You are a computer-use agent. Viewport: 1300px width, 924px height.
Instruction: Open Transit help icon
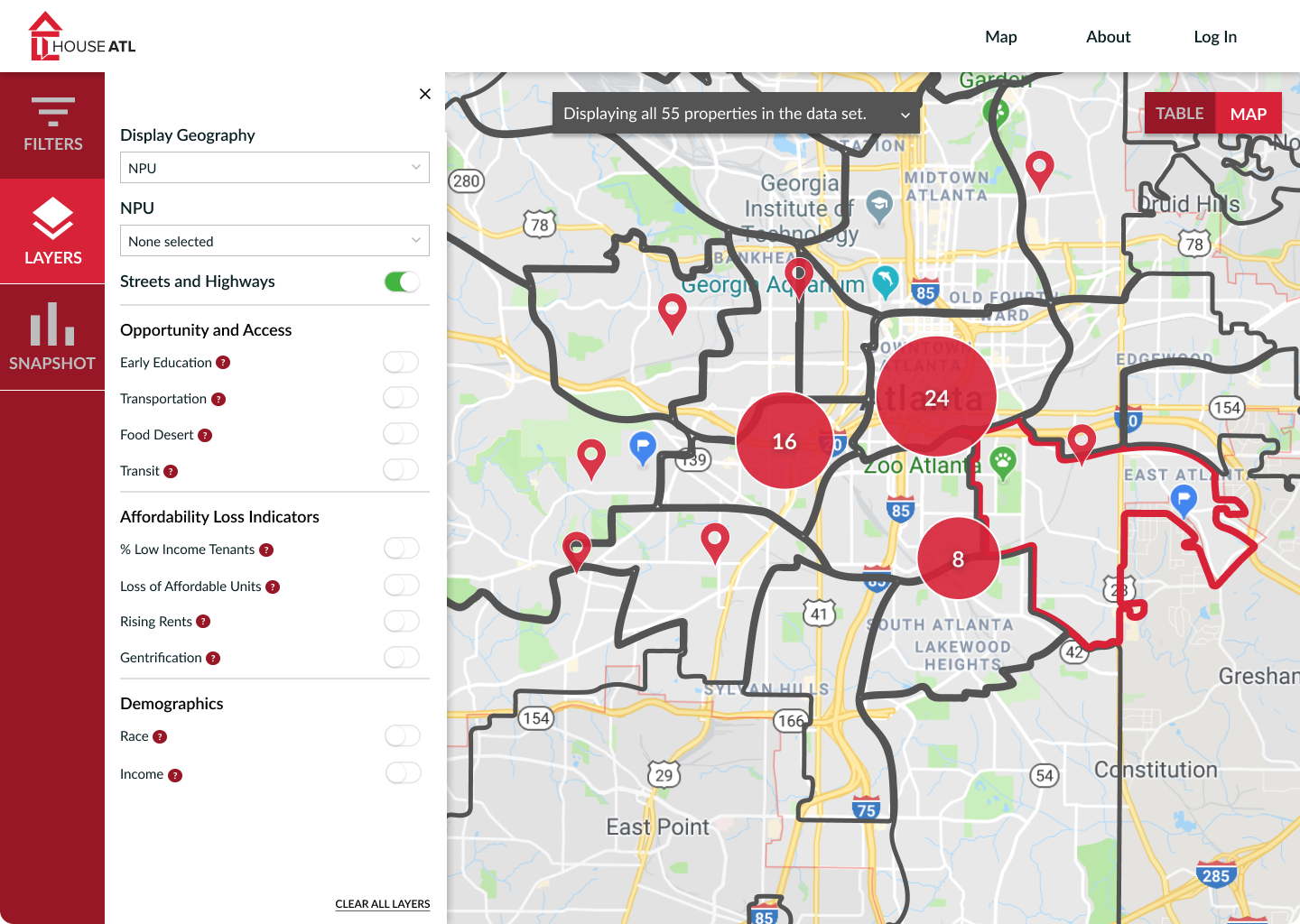pos(171,471)
